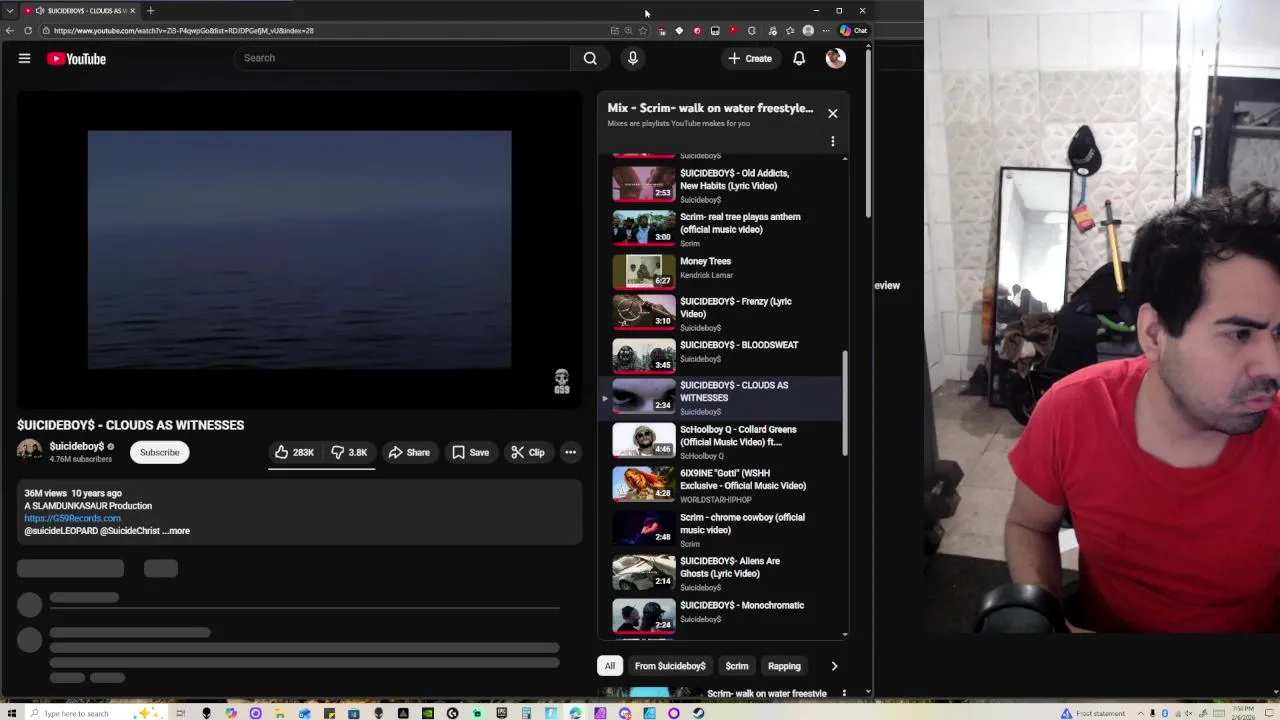This screenshot has width=1280, height=720.
Task: Click the browser address bar URL
Action: (x=184, y=31)
